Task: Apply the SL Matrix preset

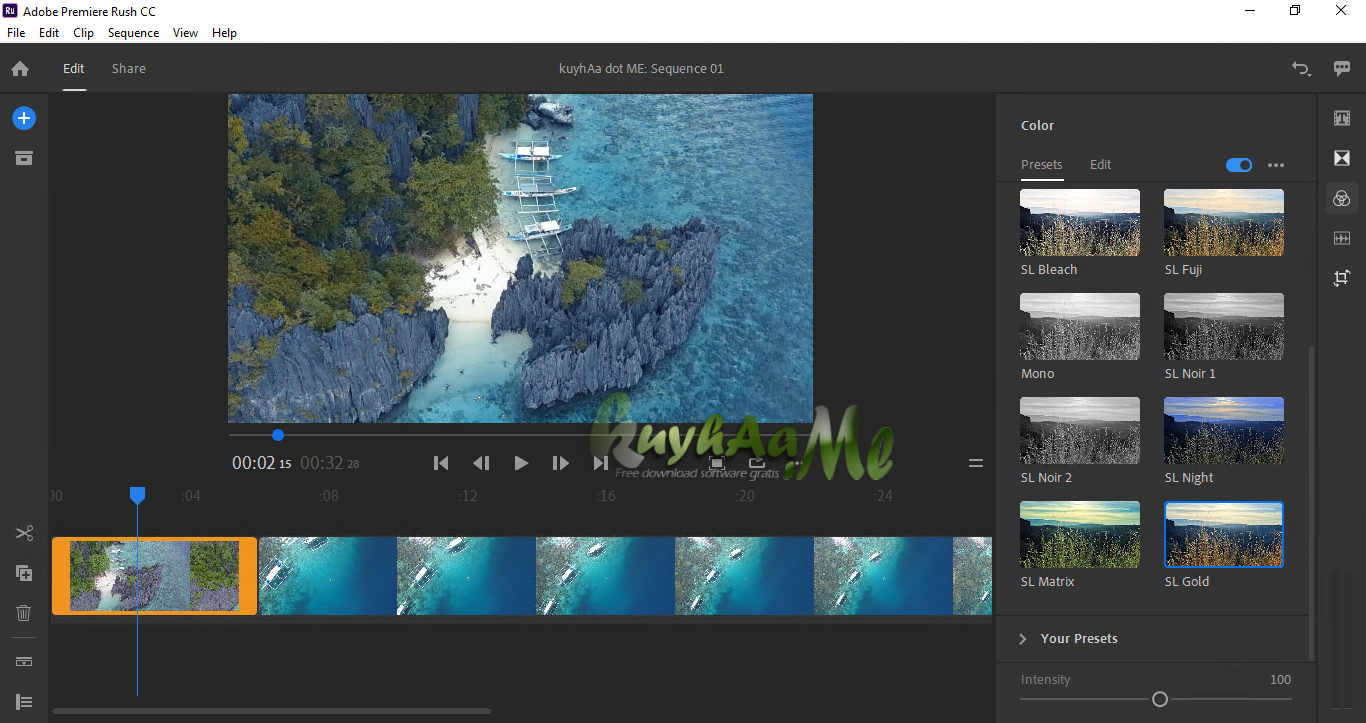Action: 1080,535
